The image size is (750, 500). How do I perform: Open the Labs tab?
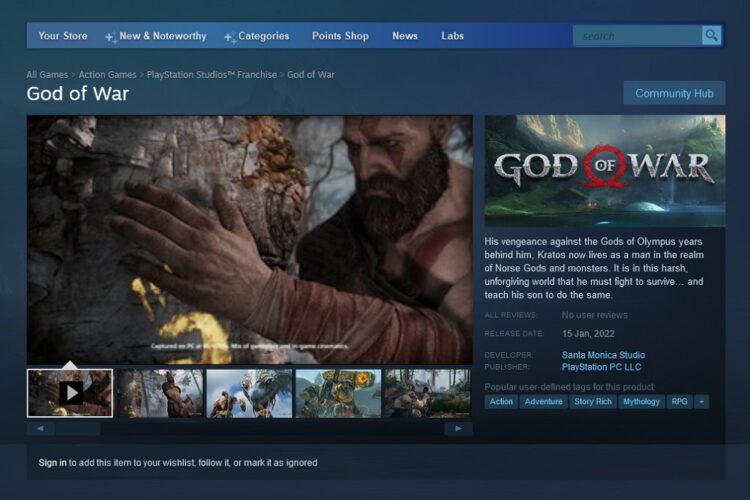[x=452, y=36]
